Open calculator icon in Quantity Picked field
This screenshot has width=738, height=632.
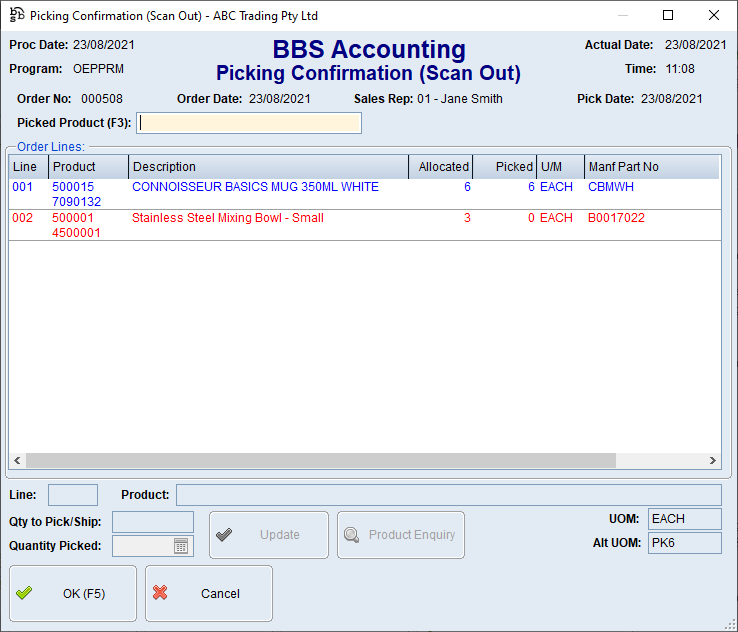pyautogui.click(x=181, y=546)
